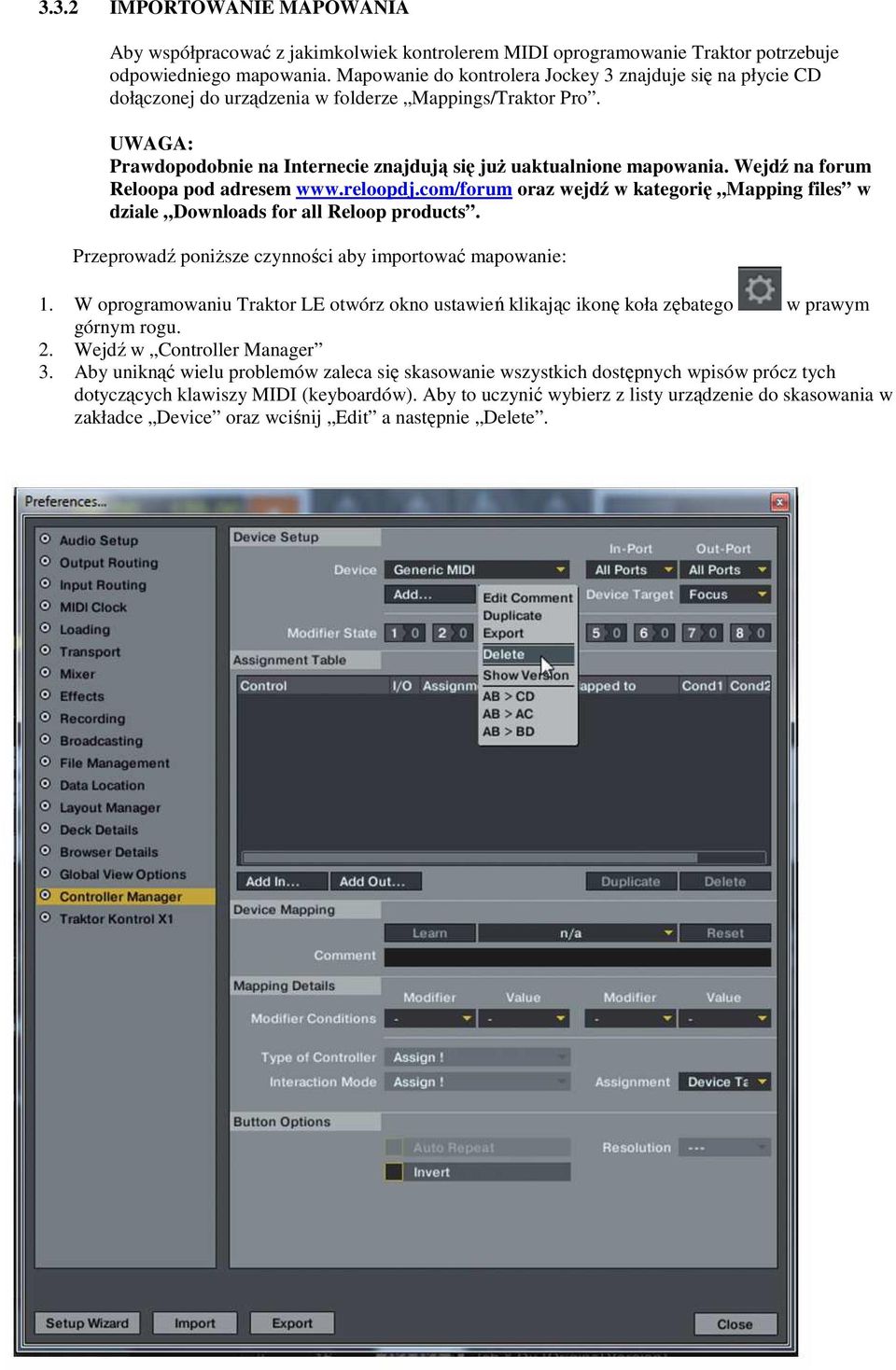This screenshot has height=1370, width=896.
Task: Open the Resolution dropdown
Action: point(725,1147)
